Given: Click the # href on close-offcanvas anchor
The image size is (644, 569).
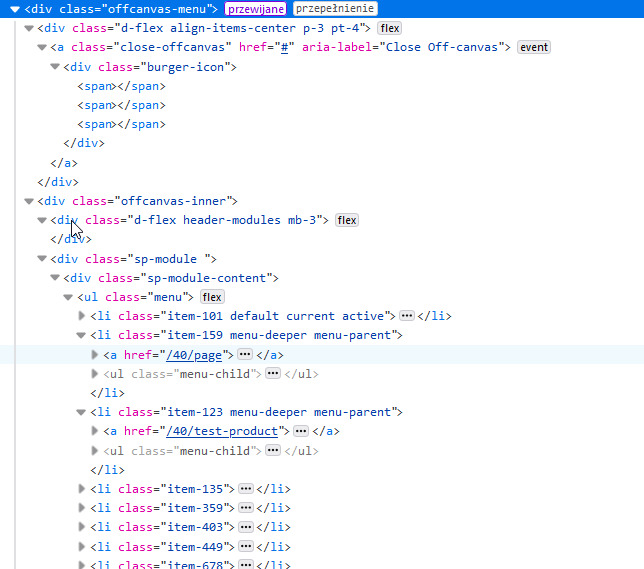Looking at the screenshot, I should point(287,47).
